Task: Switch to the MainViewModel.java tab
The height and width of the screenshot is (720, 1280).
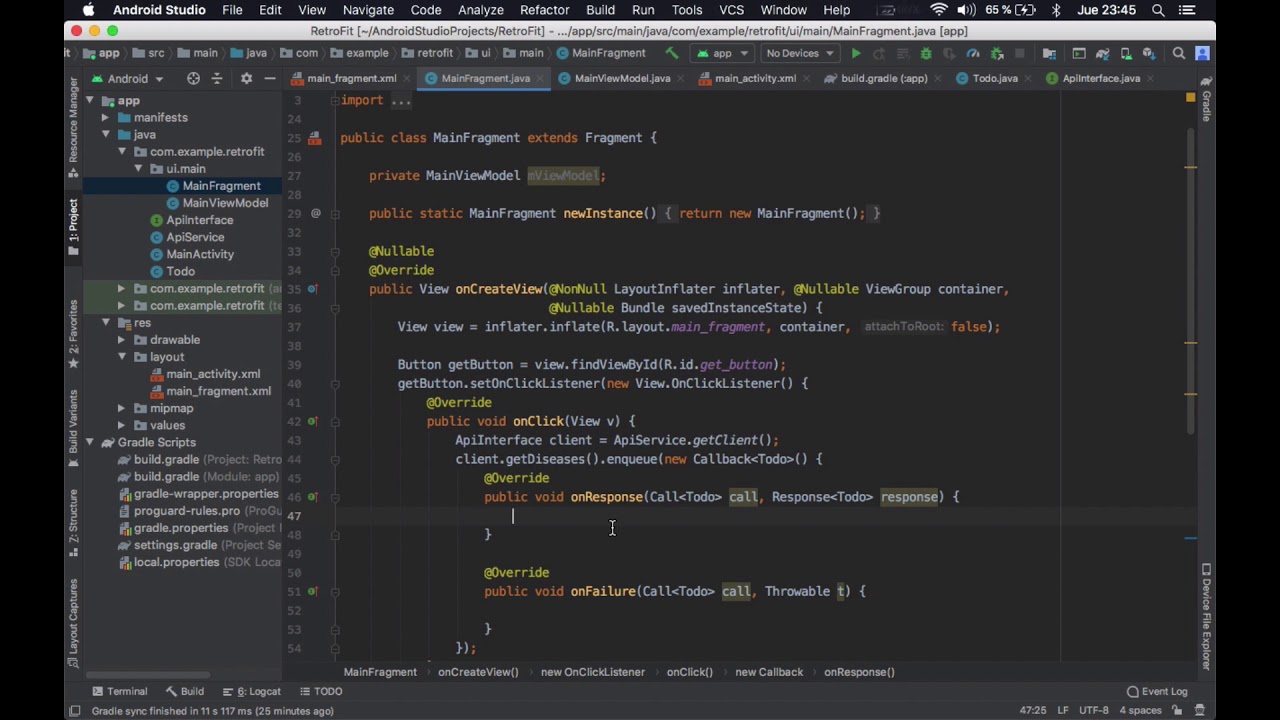Action: [x=622, y=78]
